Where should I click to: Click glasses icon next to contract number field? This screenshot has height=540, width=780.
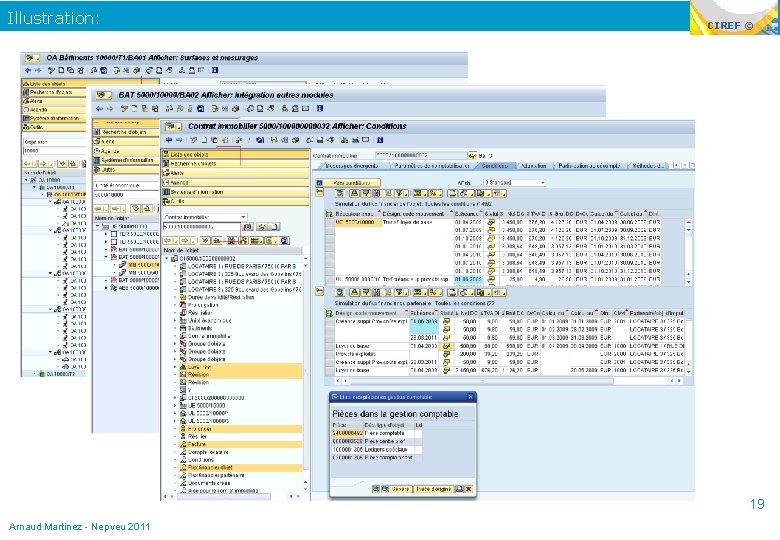pos(473,156)
